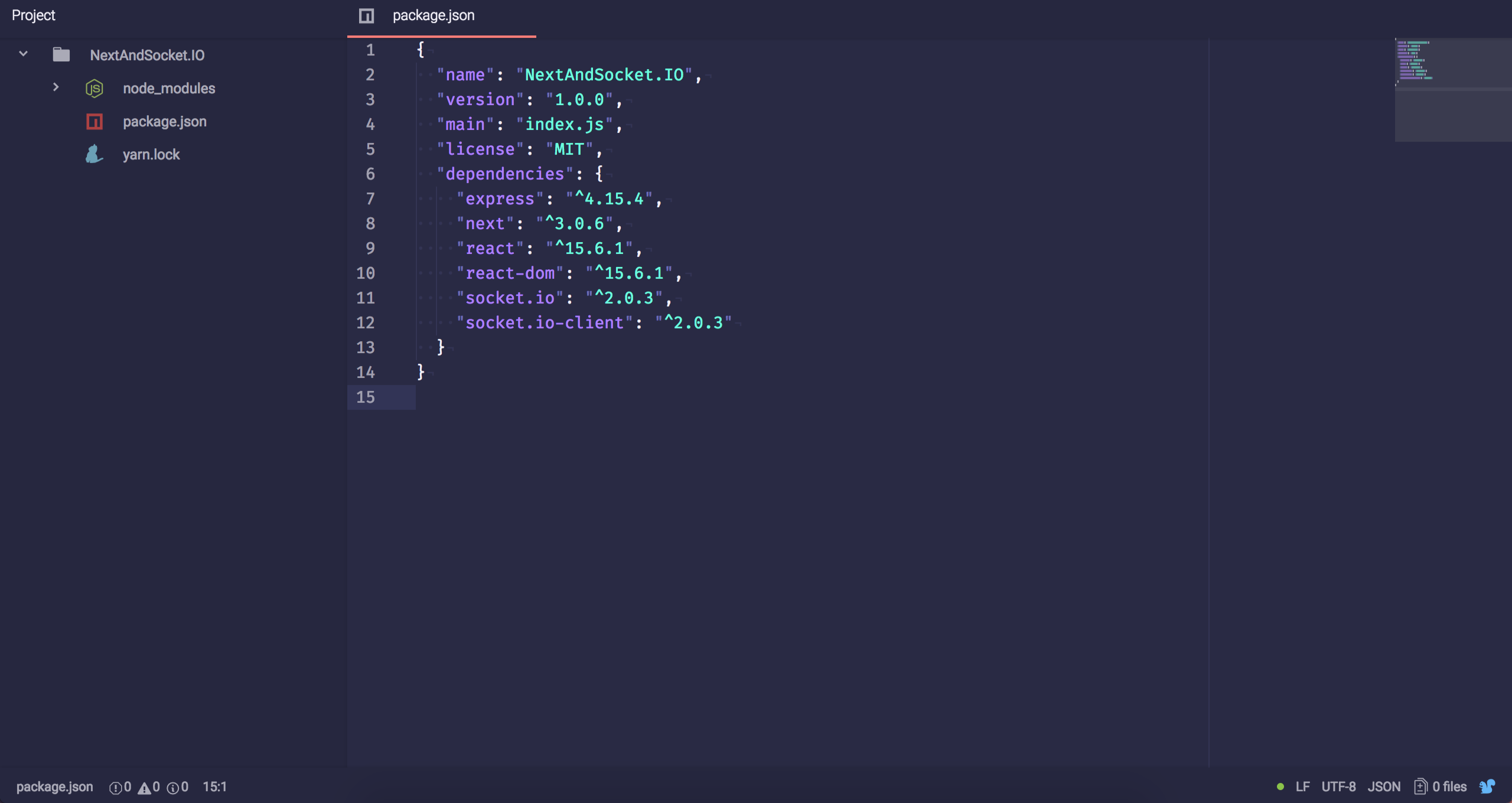This screenshot has width=1512, height=803.
Task: Click the yarn.lock cat icon
Action: (x=94, y=154)
